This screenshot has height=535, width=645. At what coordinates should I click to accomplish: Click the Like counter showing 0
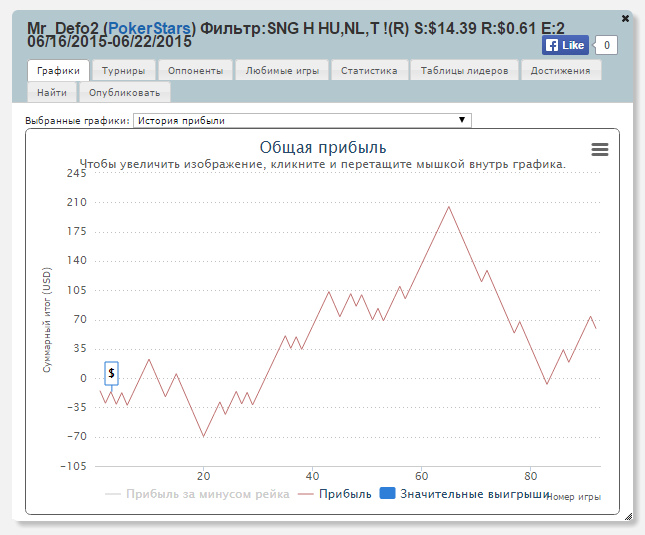[607, 45]
